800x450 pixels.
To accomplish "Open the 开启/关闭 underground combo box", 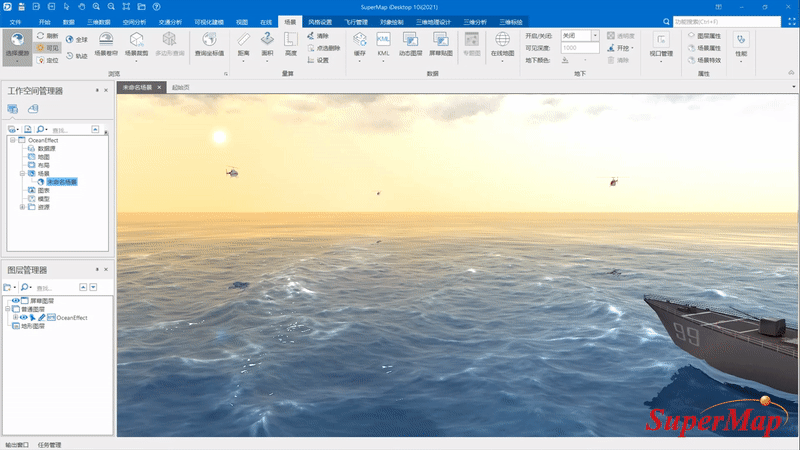I will click(580, 35).
